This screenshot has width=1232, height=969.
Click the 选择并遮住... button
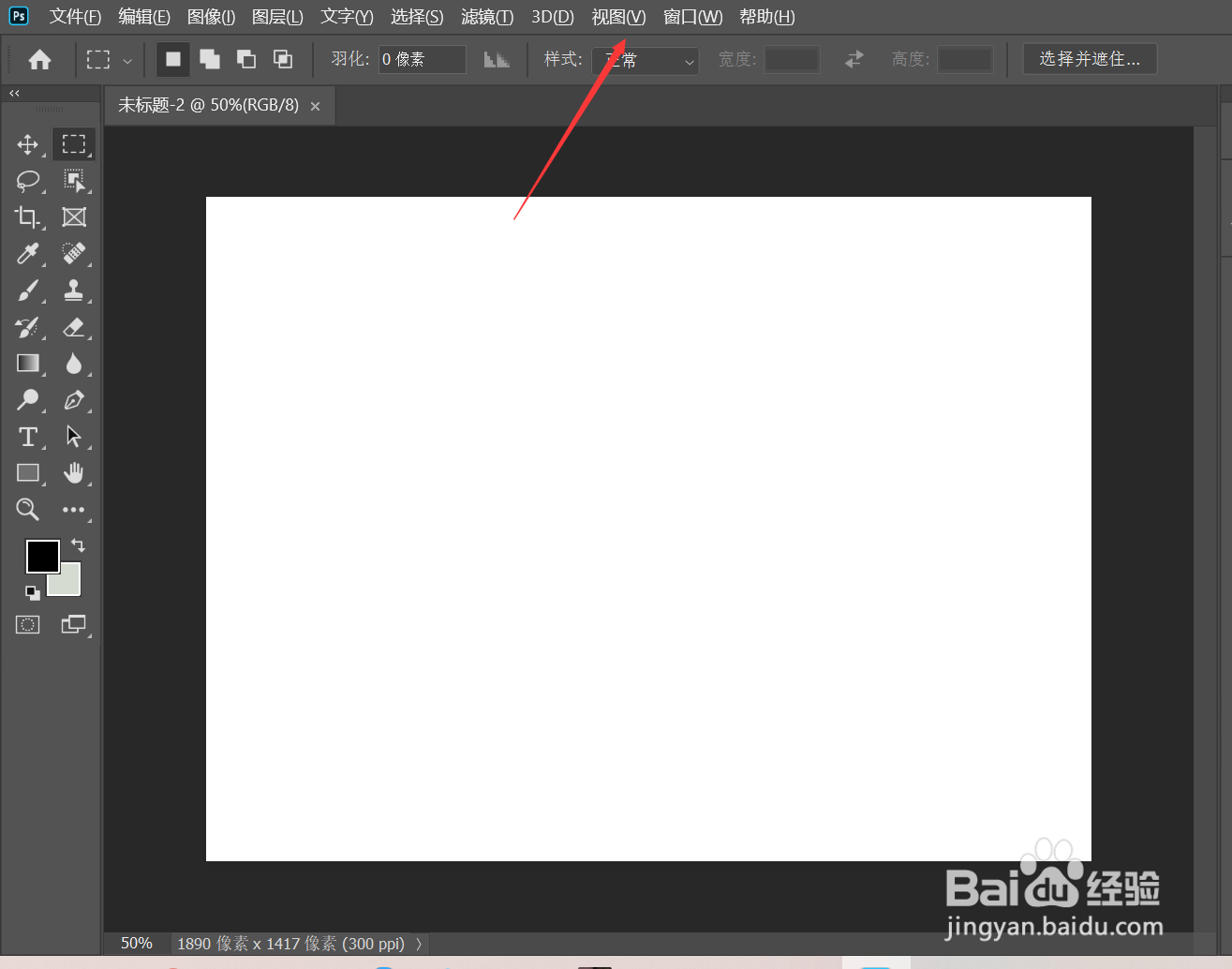1090,59
